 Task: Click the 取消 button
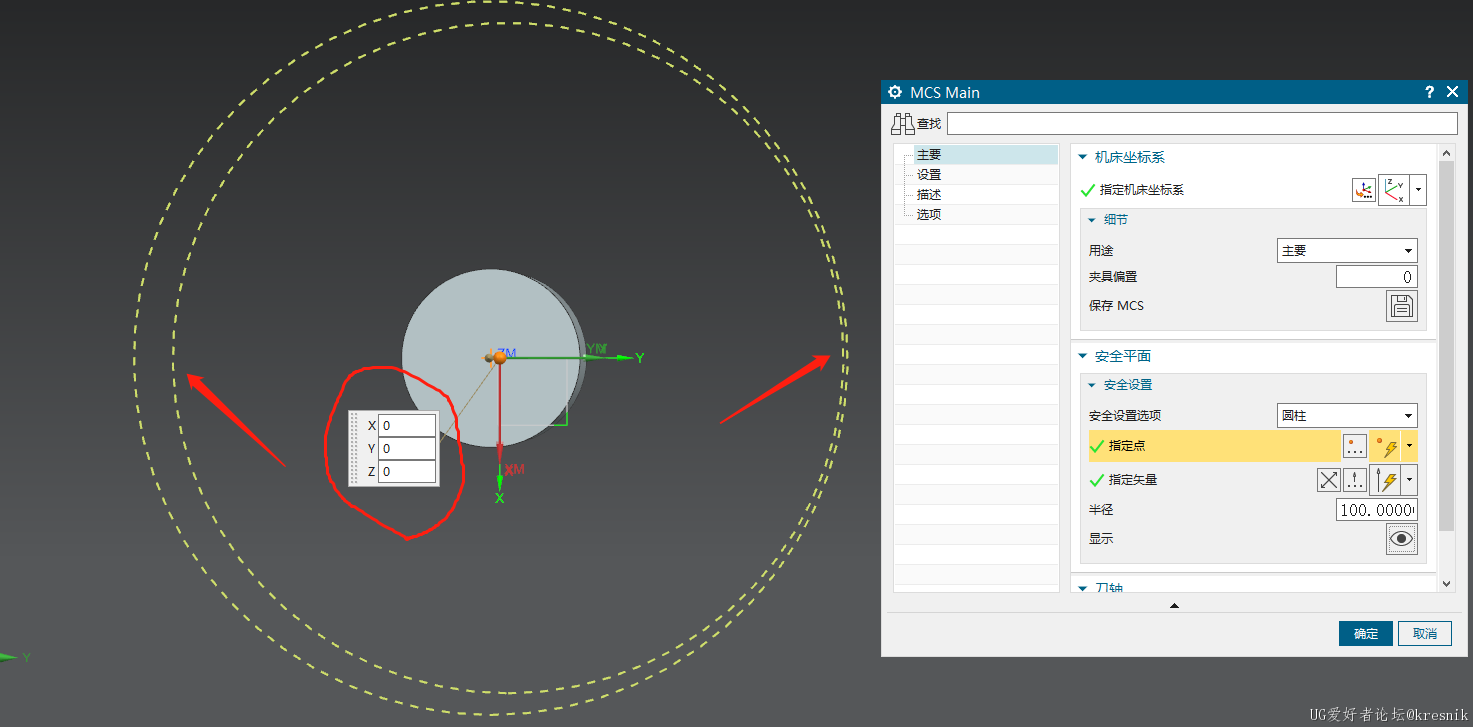click(1425, 633)
